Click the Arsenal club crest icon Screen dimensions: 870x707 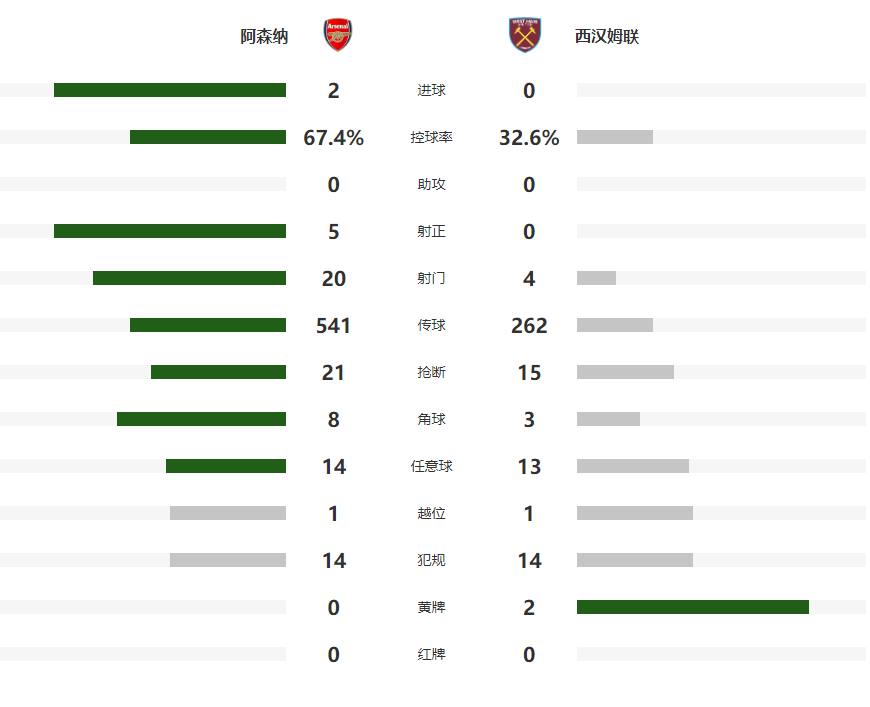(337, 35)
